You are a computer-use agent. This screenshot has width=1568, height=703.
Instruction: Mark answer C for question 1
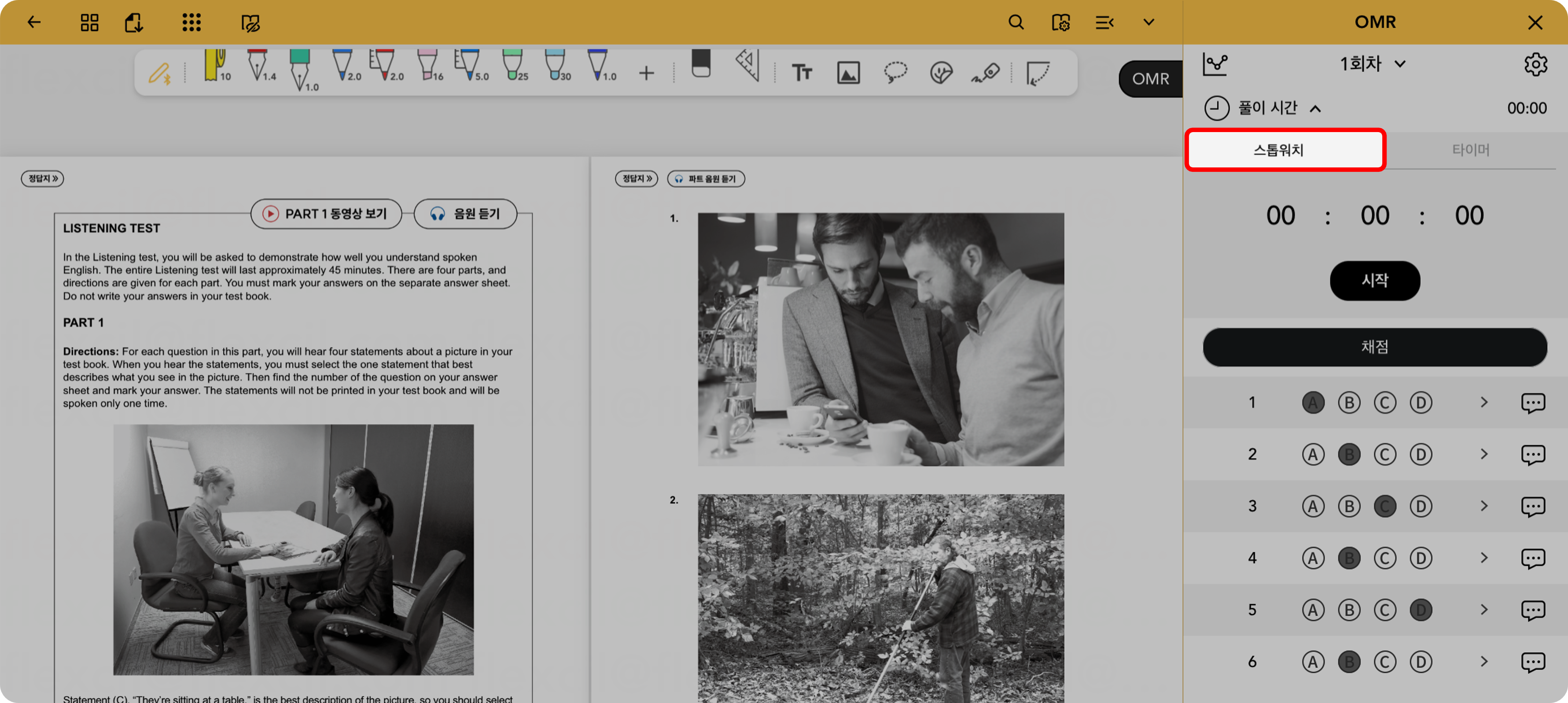1385,403
